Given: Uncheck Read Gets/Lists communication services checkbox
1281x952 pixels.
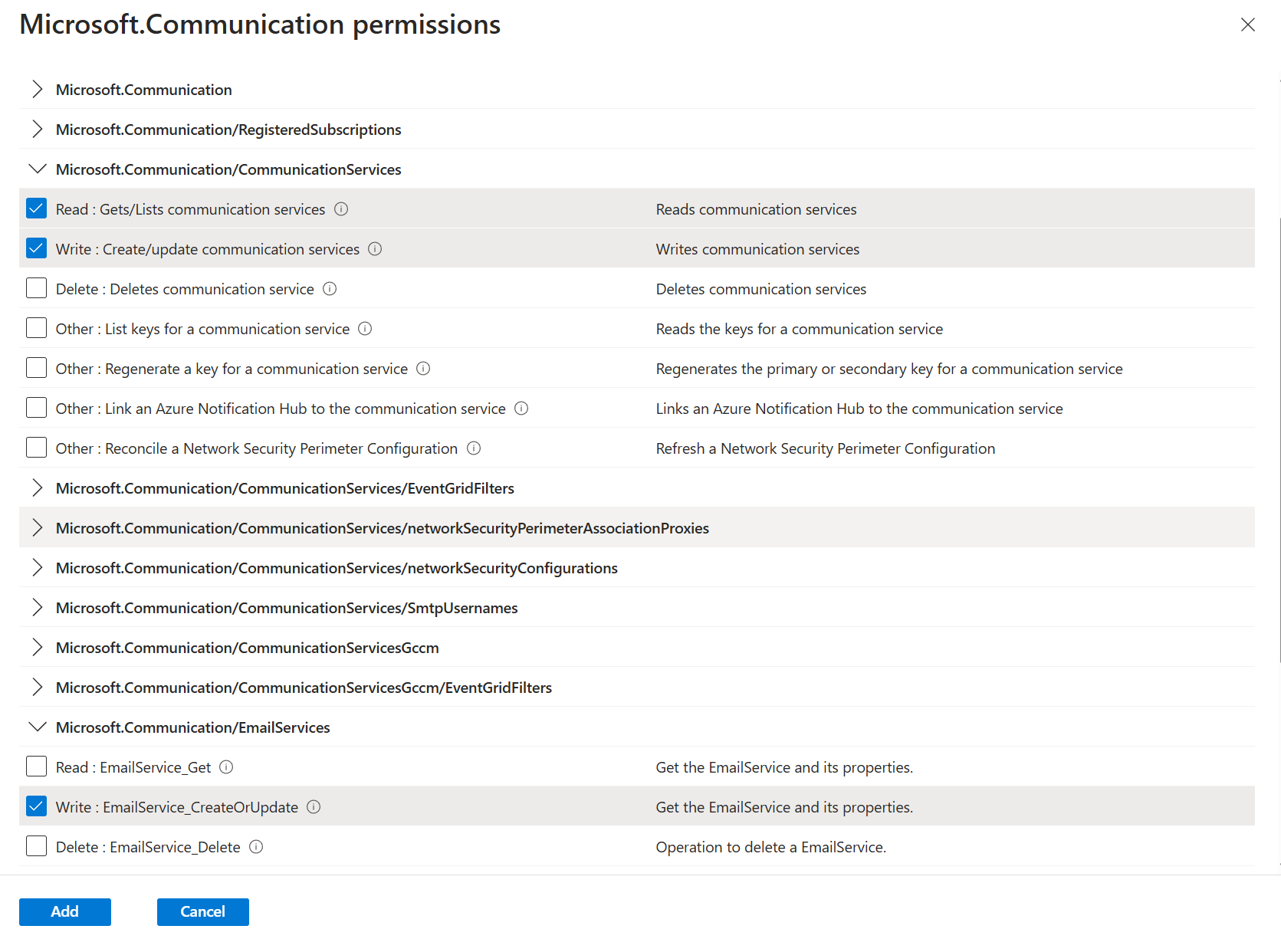Looking at the screenshot, I should 36,208.
